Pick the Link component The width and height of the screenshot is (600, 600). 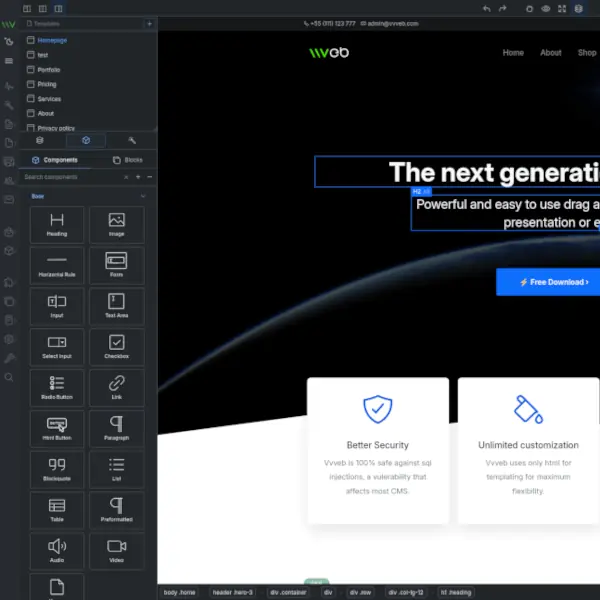[x=117, y=388]
